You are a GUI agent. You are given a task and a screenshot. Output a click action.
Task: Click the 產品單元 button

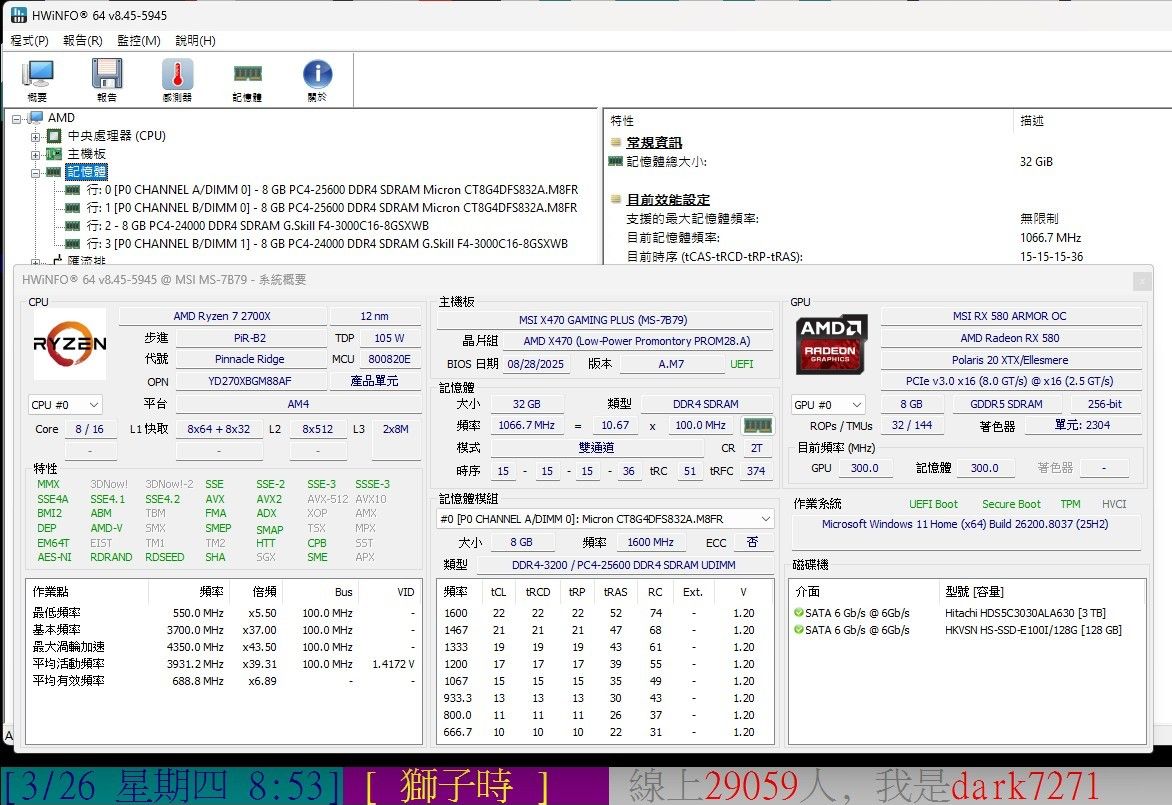tap(375, 381)
